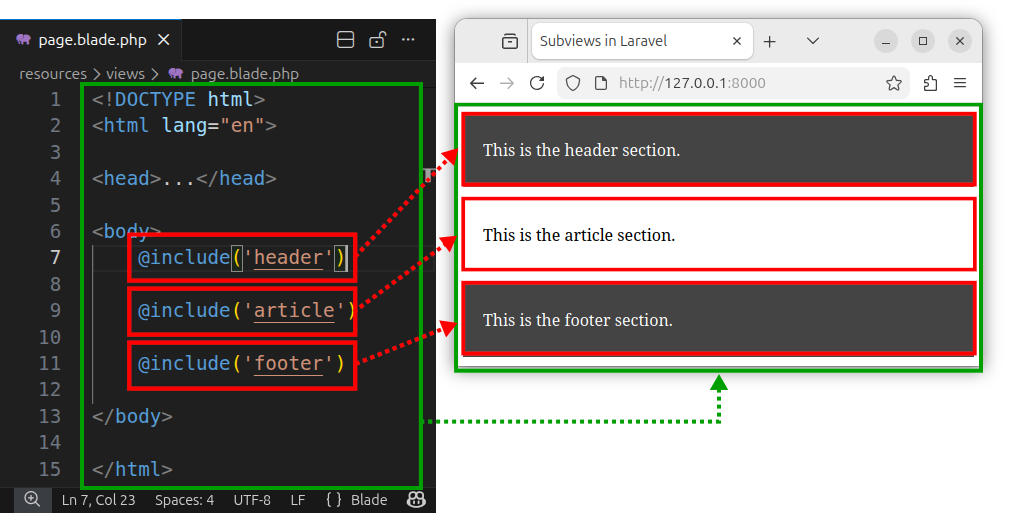Open the browser hamburger menu

(960, 83)
